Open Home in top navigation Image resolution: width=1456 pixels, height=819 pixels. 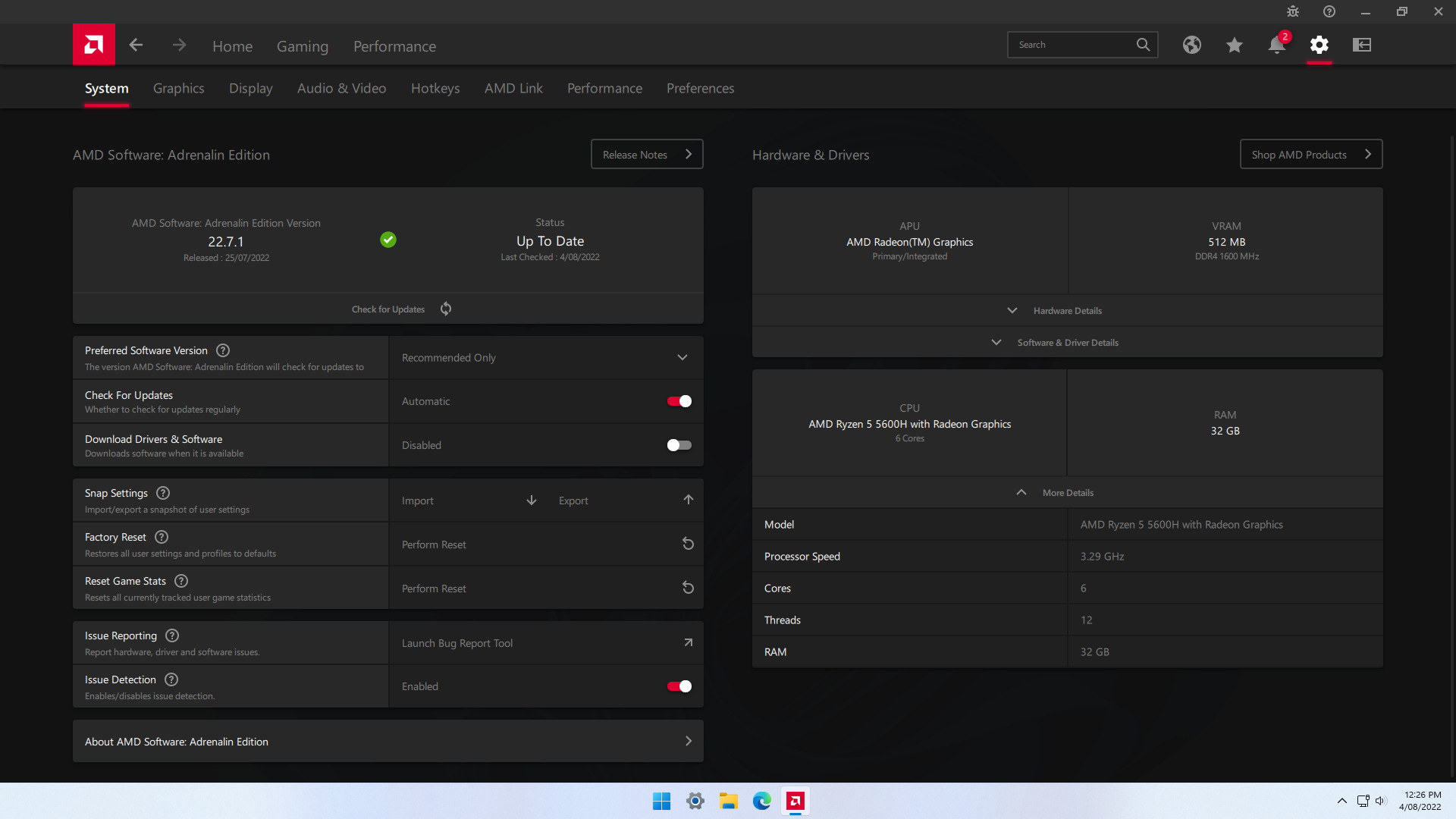coord(232,46)
